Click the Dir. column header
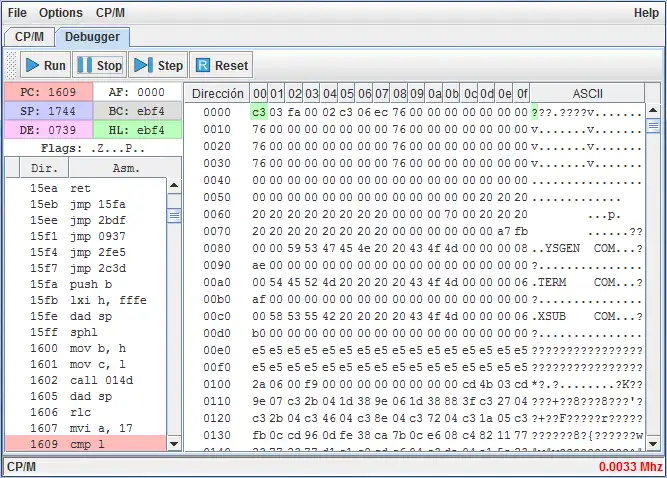 pyautogui.click(x=44, y=168)
